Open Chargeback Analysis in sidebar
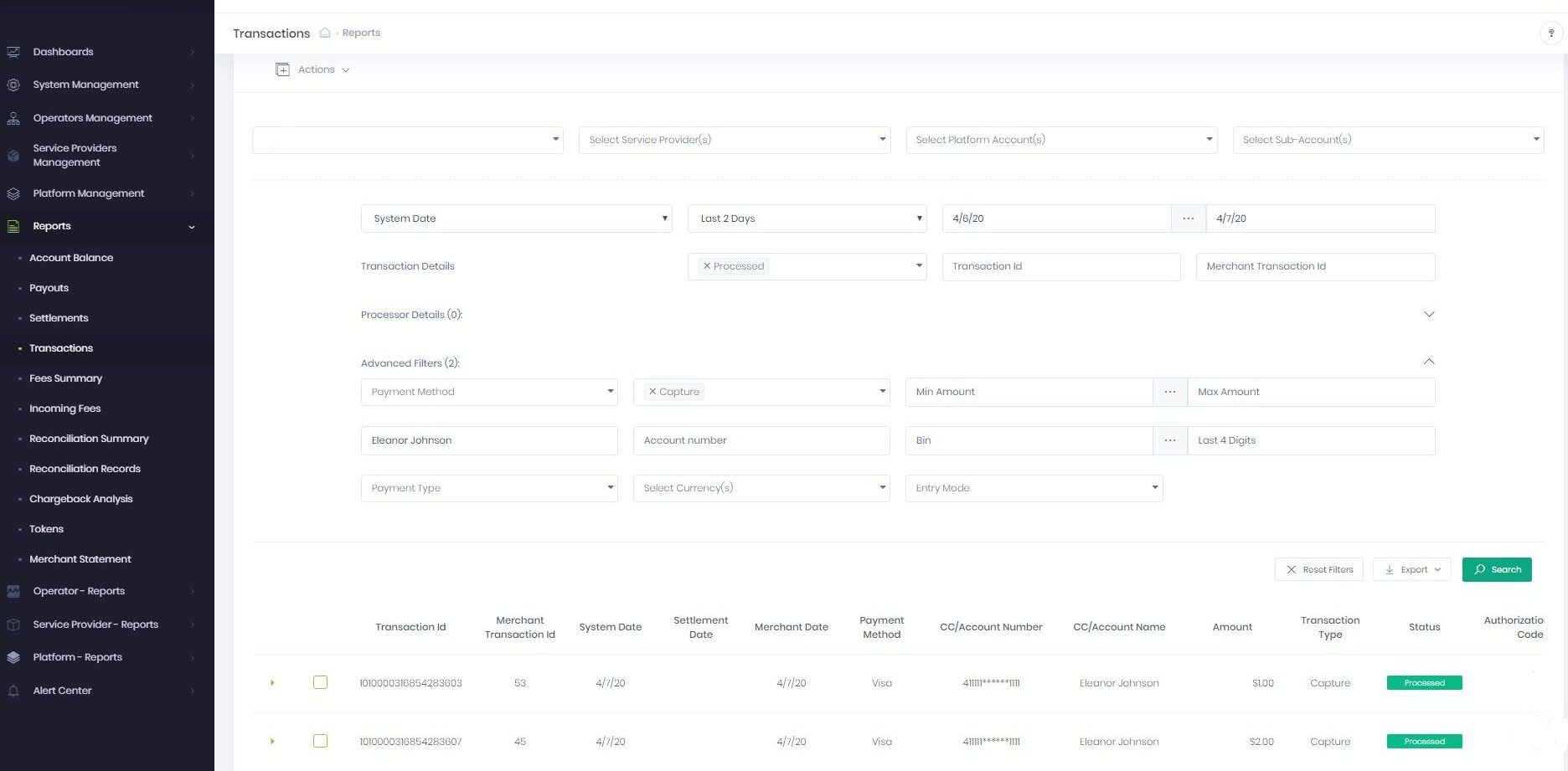Viewport: 1568px width, 771px height. [x=80, y=499]
